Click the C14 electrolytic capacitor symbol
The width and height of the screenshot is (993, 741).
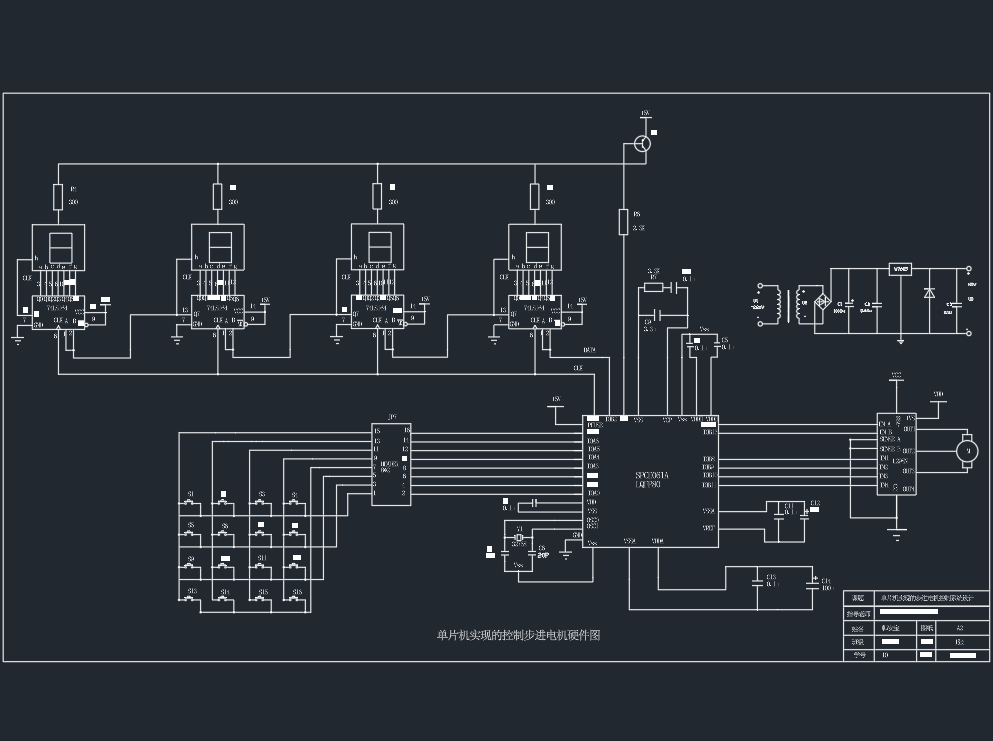point(813,583)
